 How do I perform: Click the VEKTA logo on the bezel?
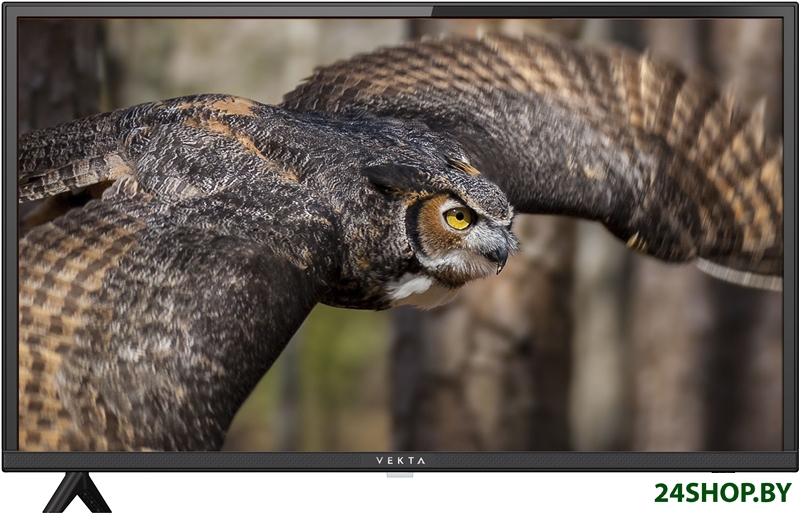click(400, 461)
